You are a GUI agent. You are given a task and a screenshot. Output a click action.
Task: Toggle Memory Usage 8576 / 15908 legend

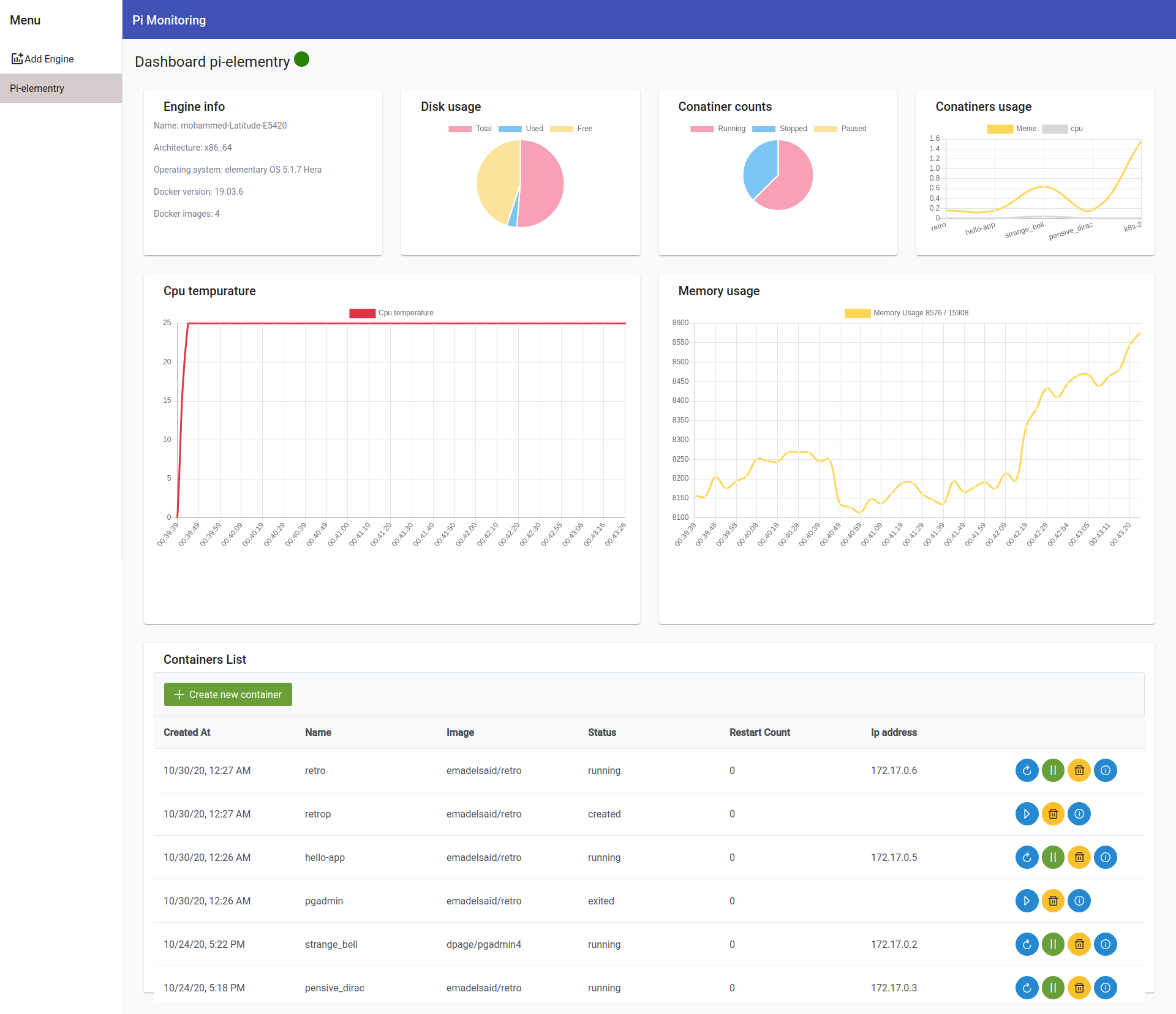907,313
